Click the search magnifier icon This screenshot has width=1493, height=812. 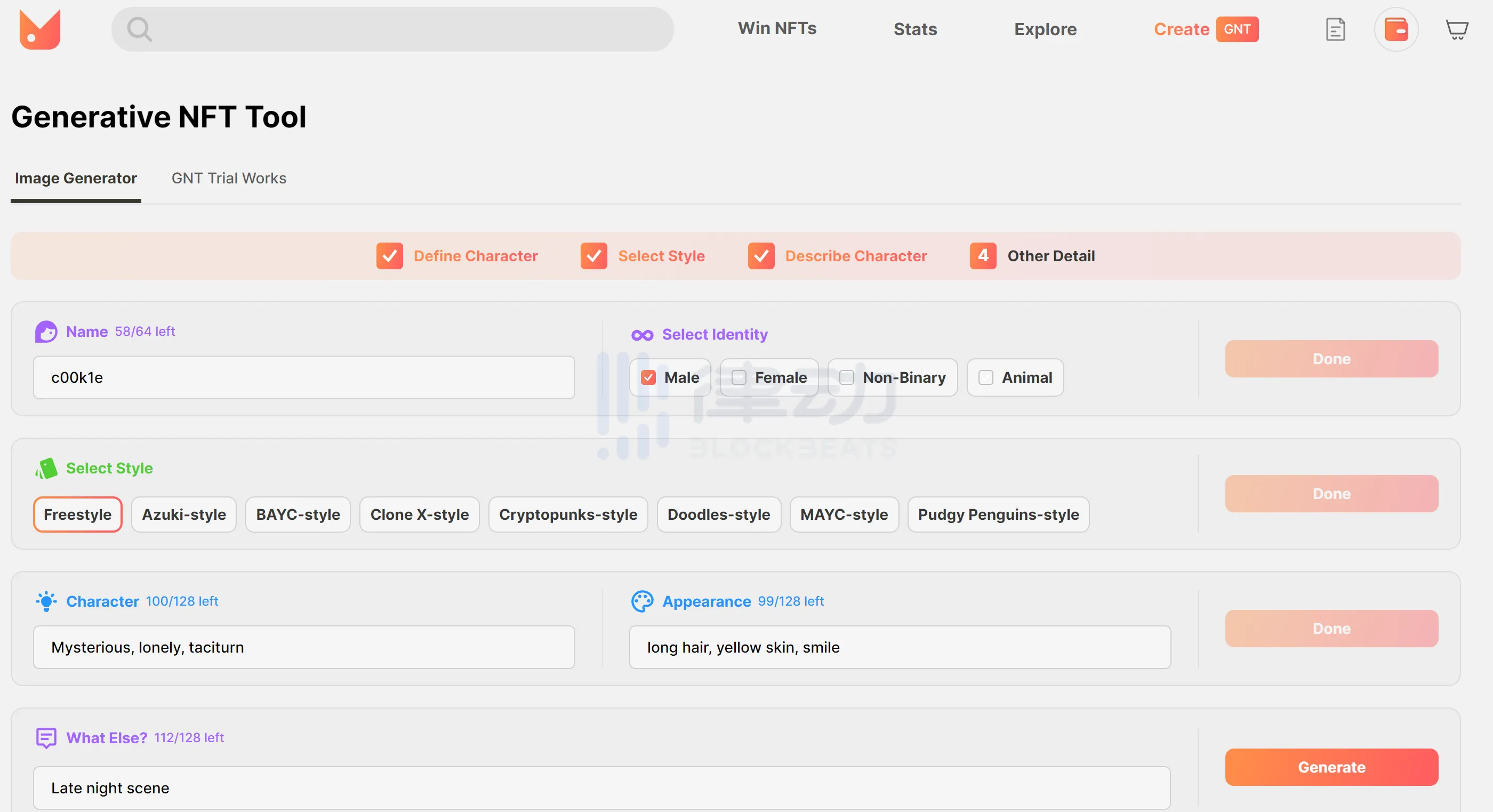click(139, 29)
